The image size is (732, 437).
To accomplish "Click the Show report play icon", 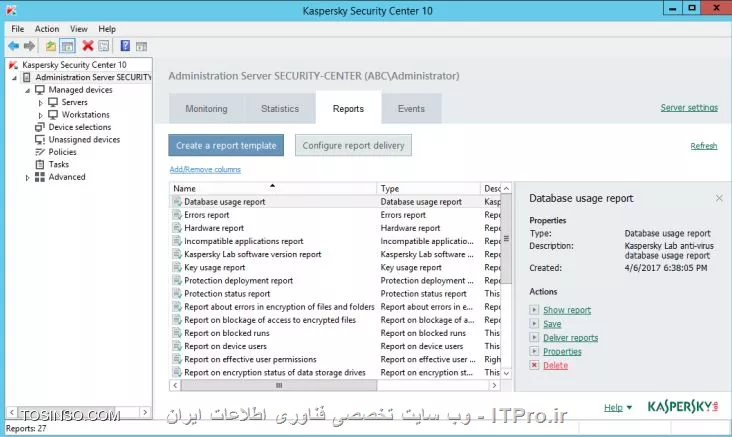I will [x=535, y=310].
